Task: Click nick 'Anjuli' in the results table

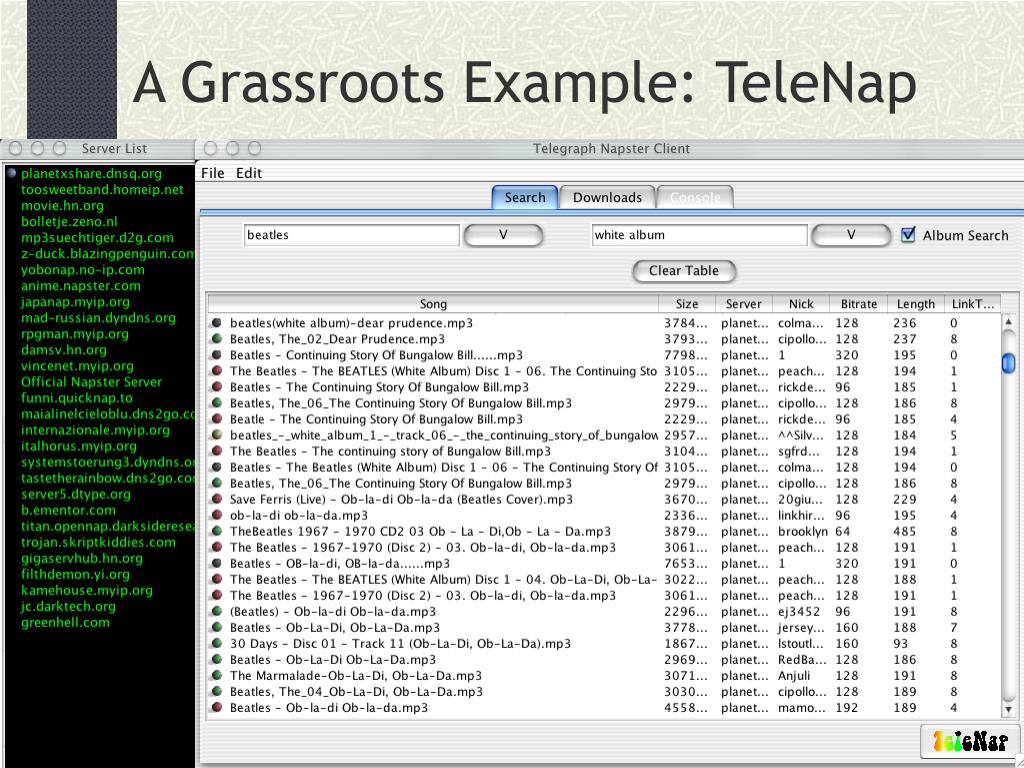Action: pos(793,675)
